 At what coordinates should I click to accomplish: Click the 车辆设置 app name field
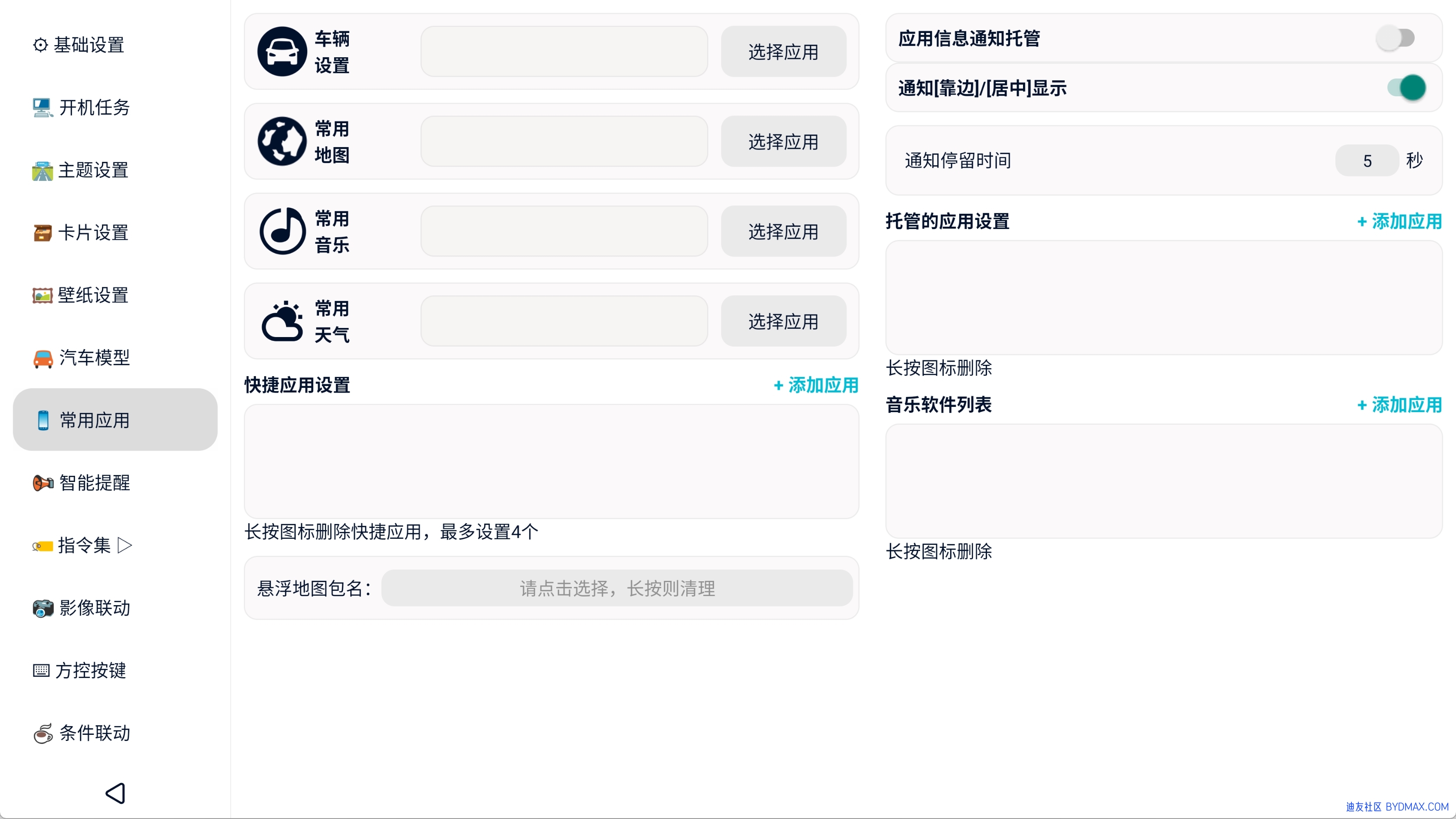tap(564, 52)
